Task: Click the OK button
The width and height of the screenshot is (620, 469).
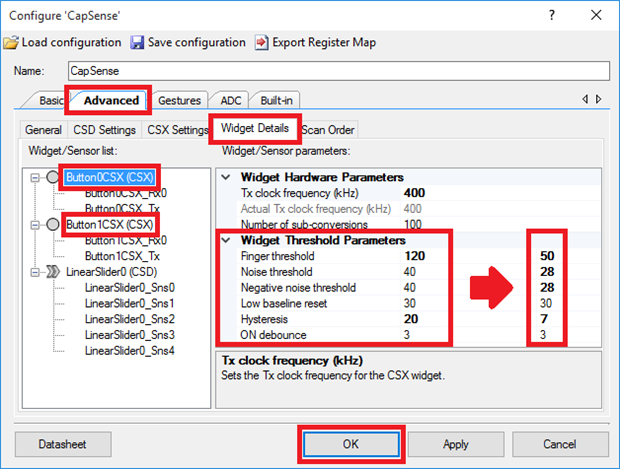Action: (351, 444)
